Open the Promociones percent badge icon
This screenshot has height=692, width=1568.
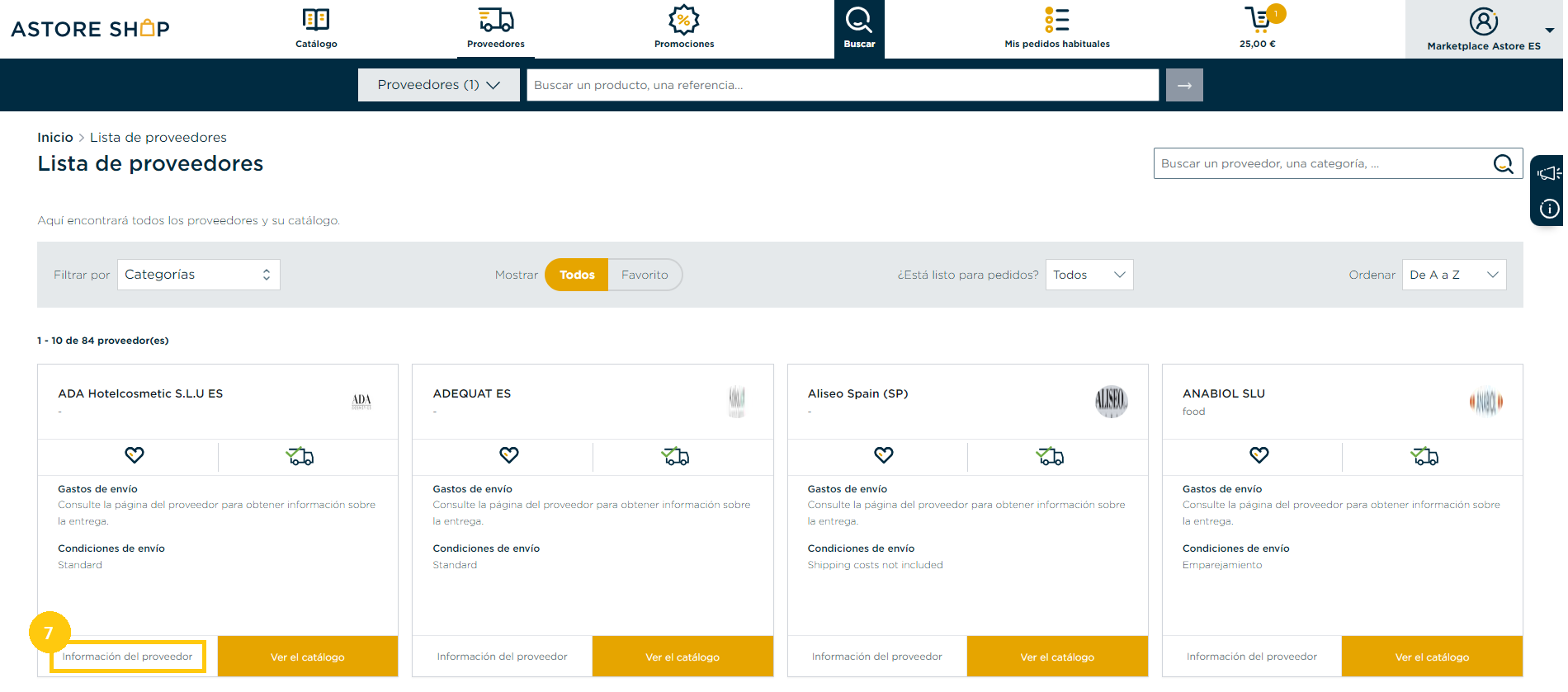click(x=683, y=19)
